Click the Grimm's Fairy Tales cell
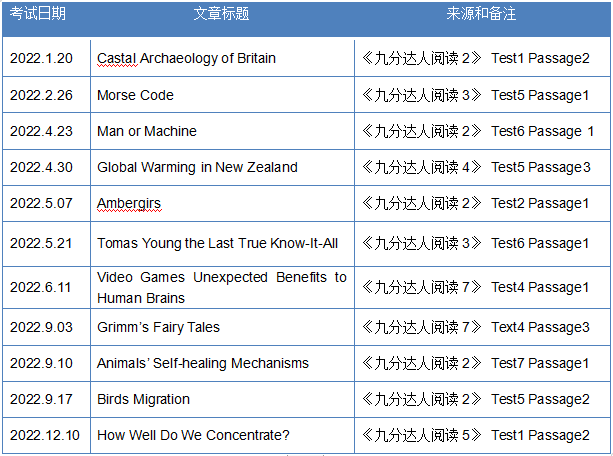This screenshot has width=613, height=456. coord(222,327)
